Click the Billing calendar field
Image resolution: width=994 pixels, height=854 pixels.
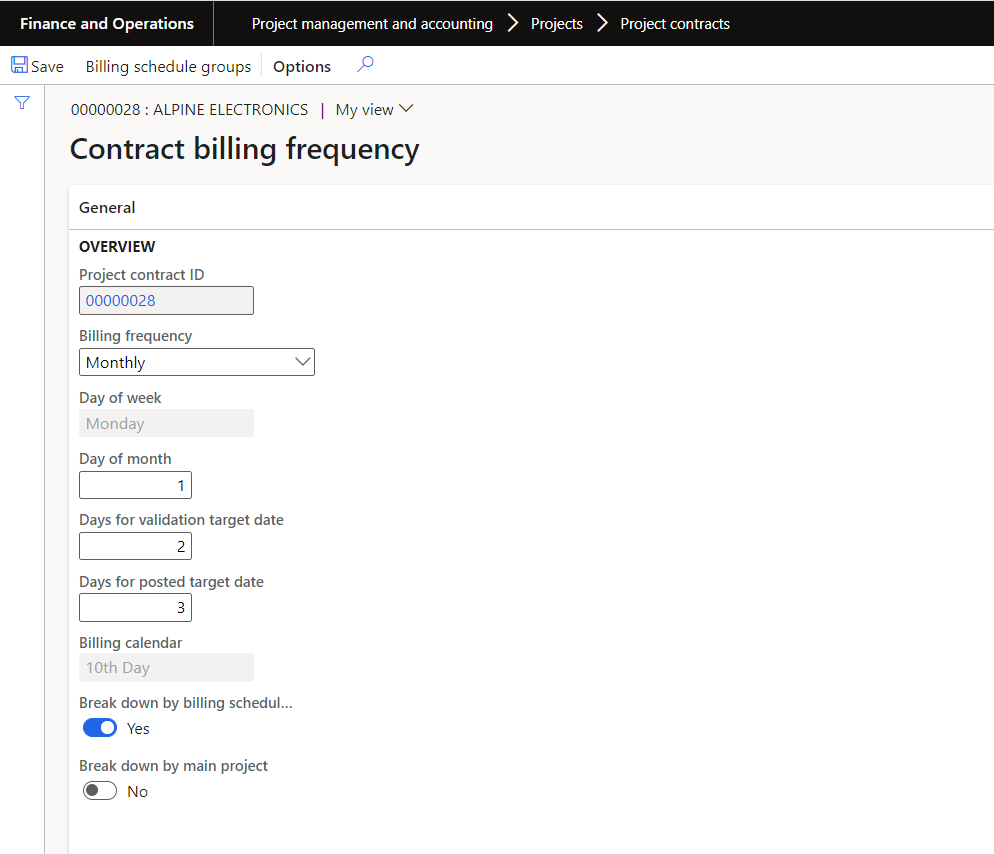[x=166, y=668]
